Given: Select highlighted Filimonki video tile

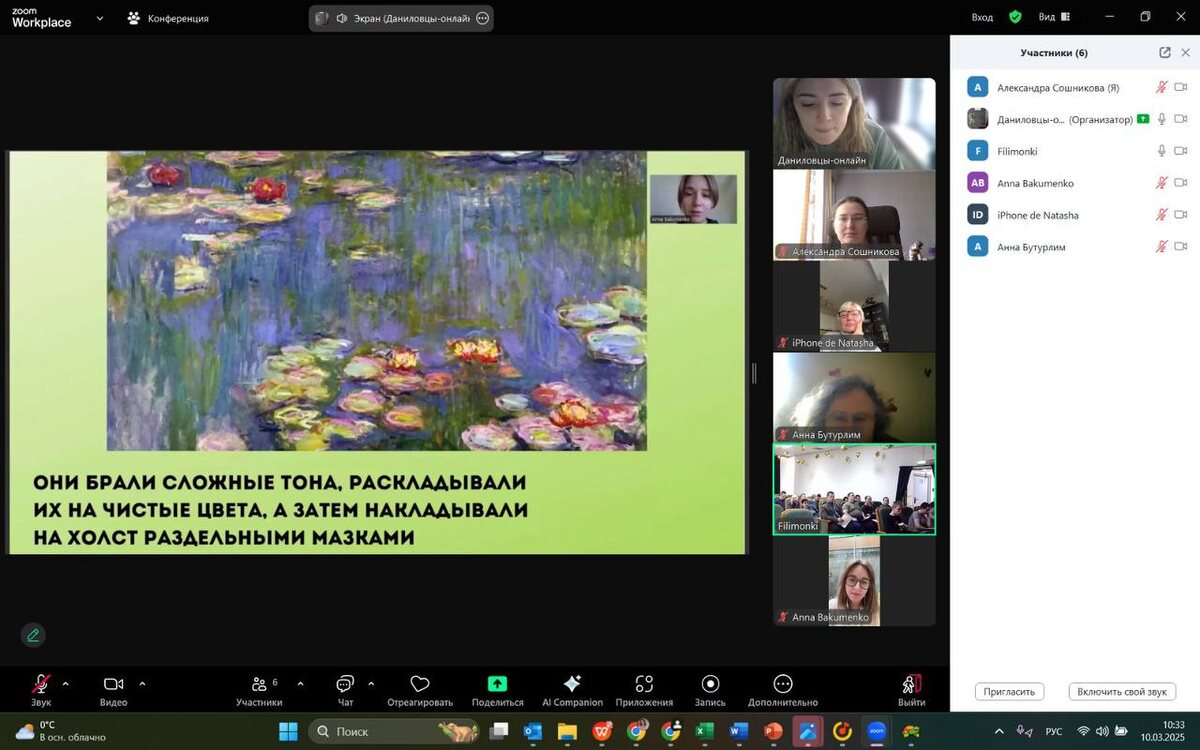Looking at the screenshot, I should point(854,490).
